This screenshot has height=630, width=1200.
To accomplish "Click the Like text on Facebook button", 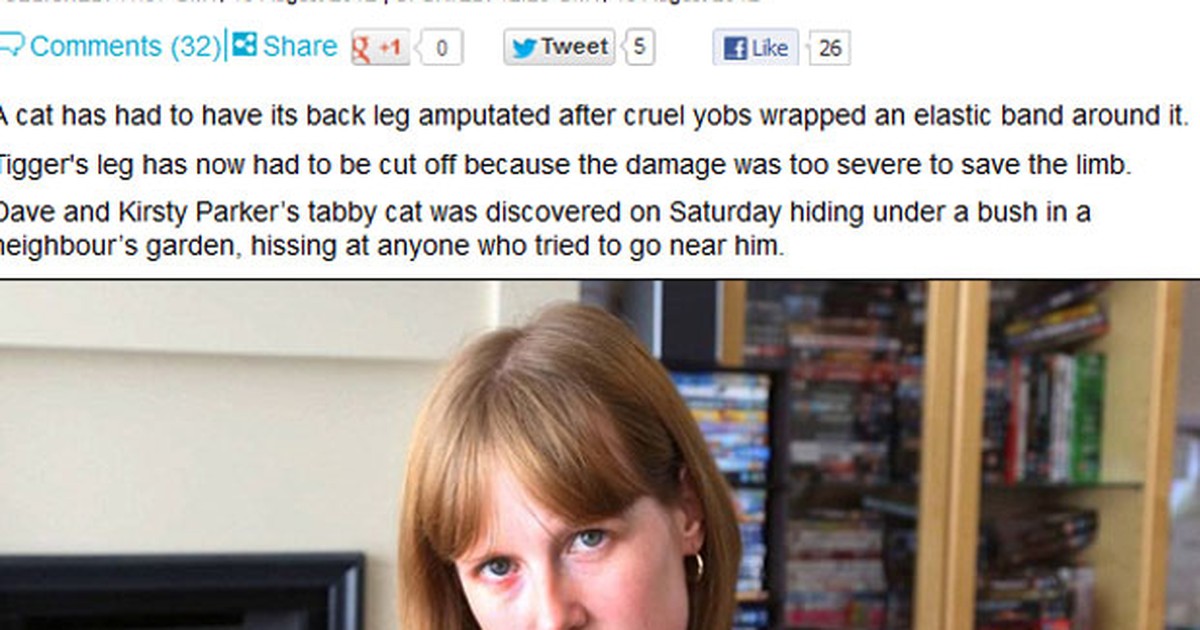I will point(769,48).
